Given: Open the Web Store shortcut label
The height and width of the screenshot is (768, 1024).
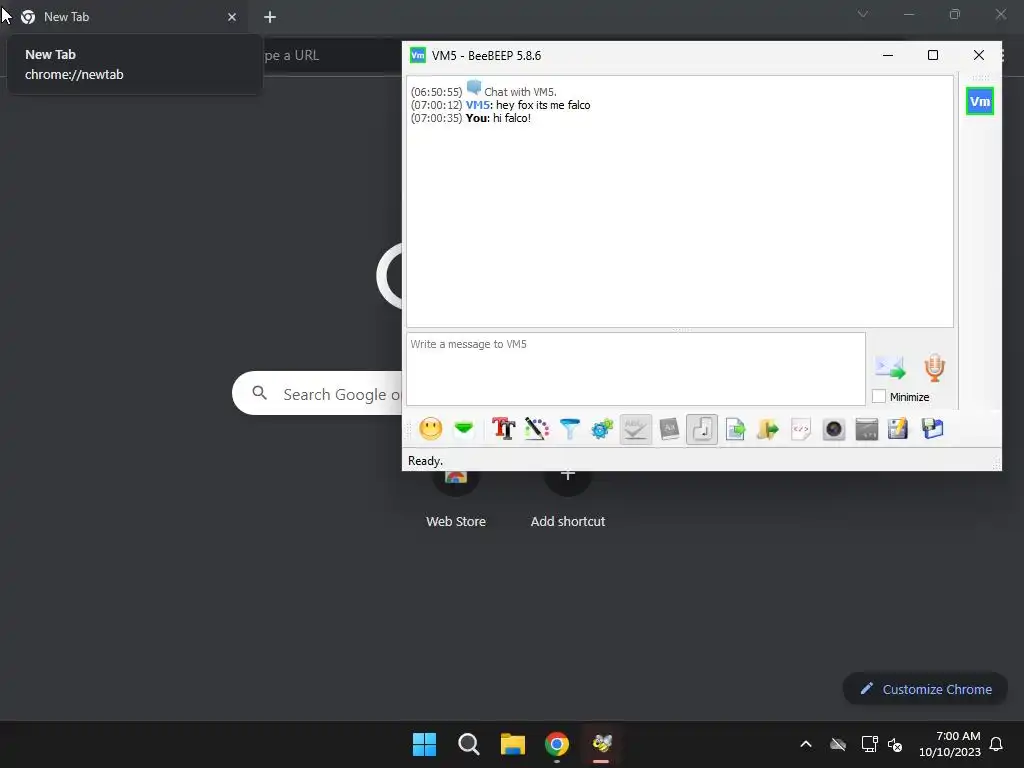Looking at the screenshot, I should tap(456, 521).
